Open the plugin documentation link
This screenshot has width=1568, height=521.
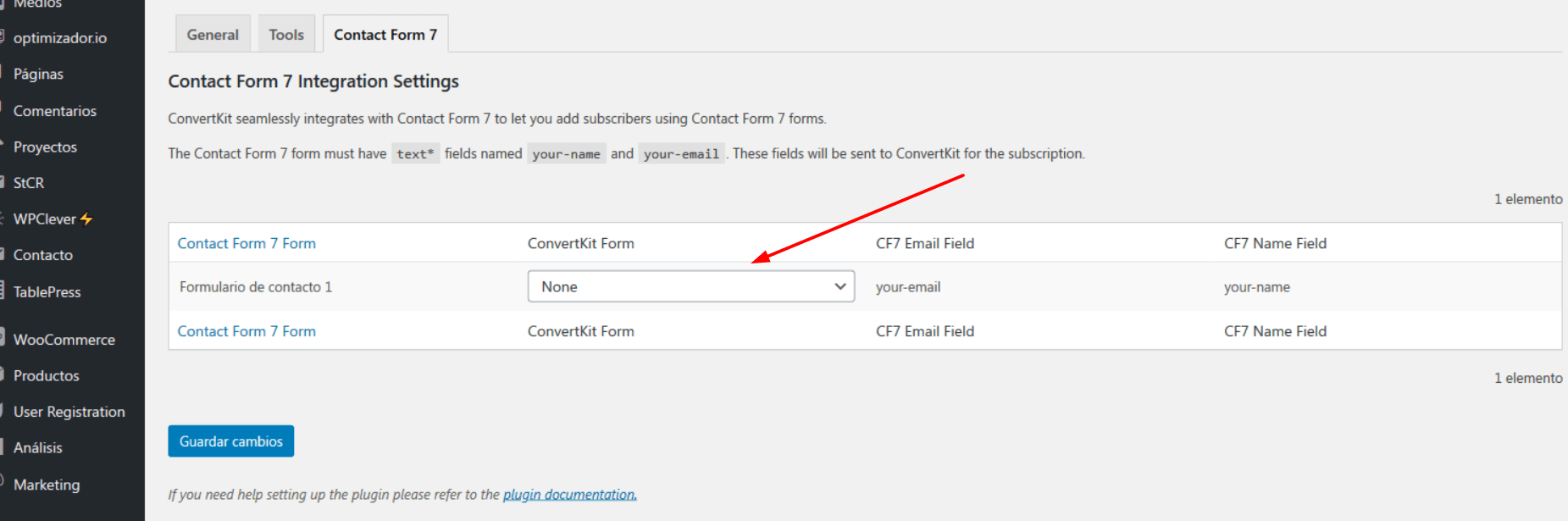tap(570, 494)
